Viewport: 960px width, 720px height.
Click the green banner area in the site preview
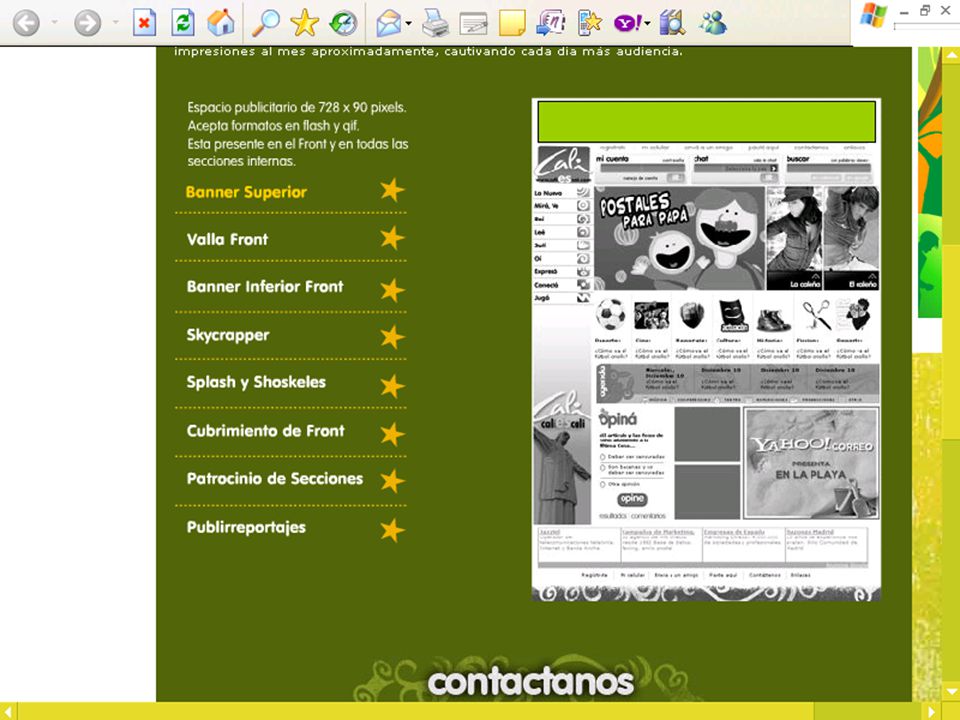coord(707,122)
